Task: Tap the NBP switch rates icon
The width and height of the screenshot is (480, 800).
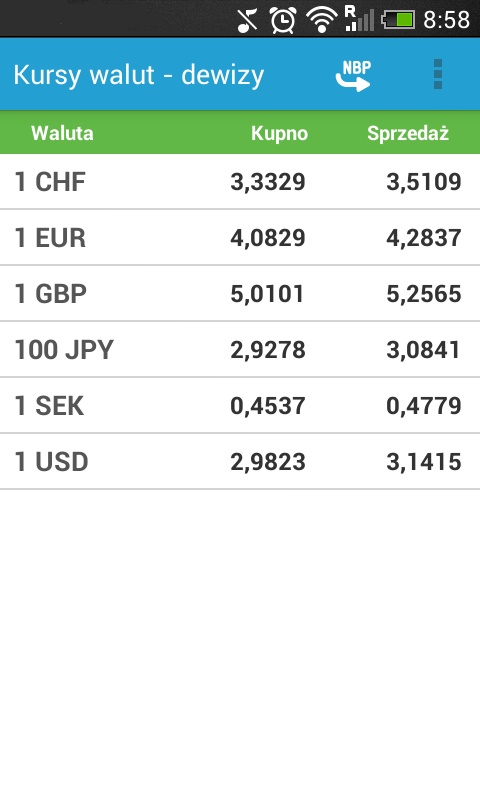Action: 353,76
